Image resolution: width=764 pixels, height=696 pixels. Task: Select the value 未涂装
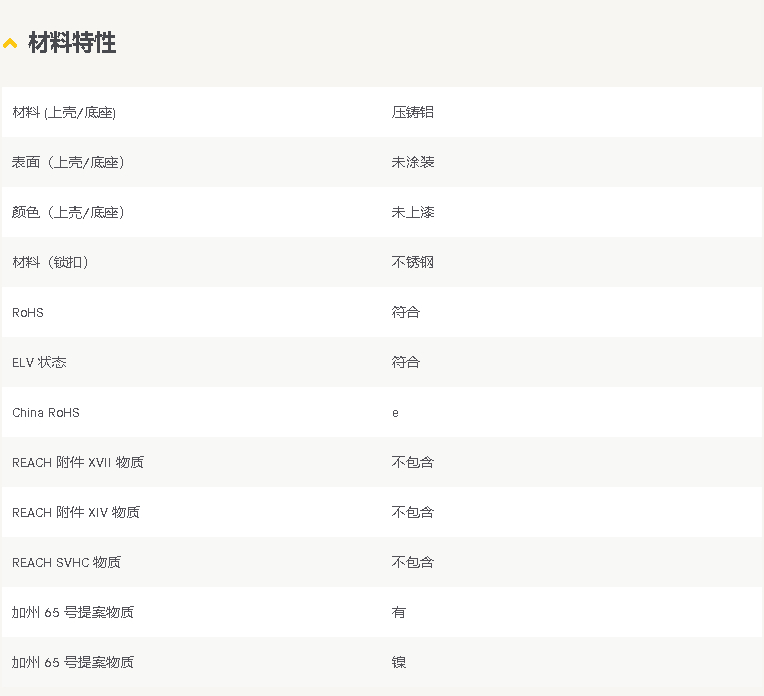tap(413, 162)
